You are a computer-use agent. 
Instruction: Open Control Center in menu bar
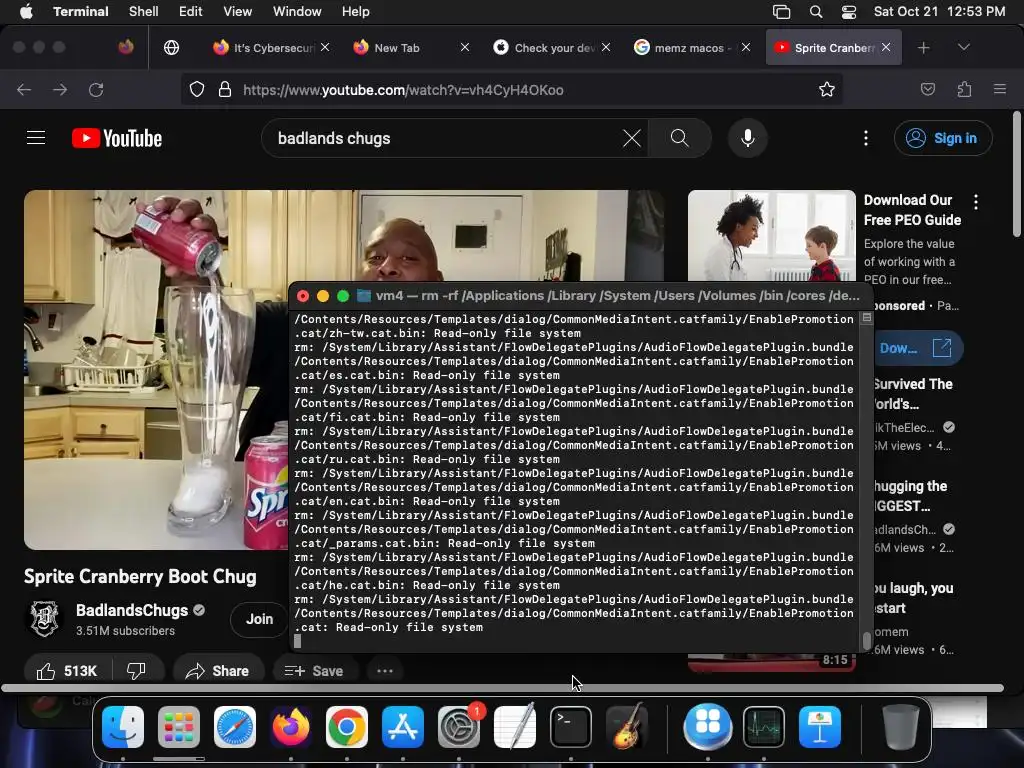pos(849,11)
